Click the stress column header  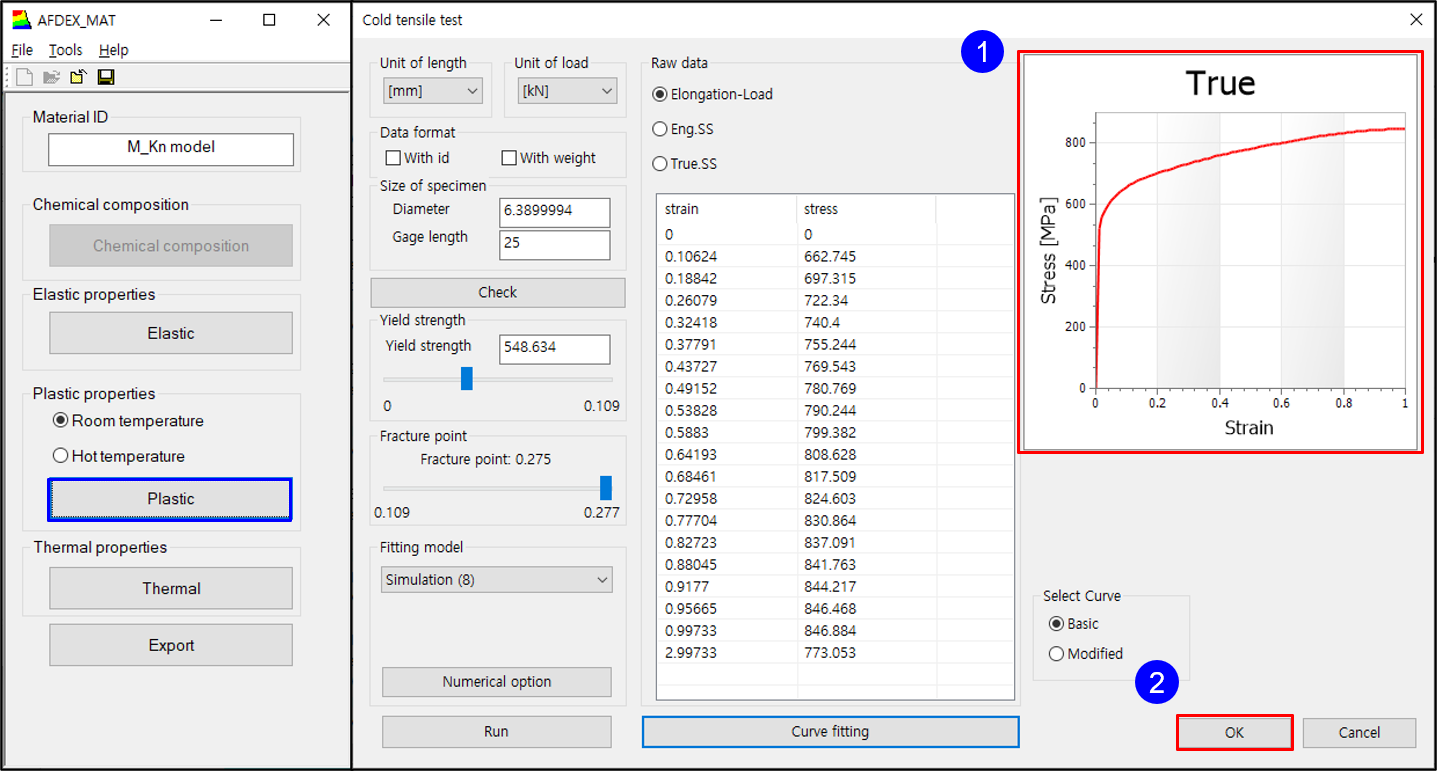867,209
